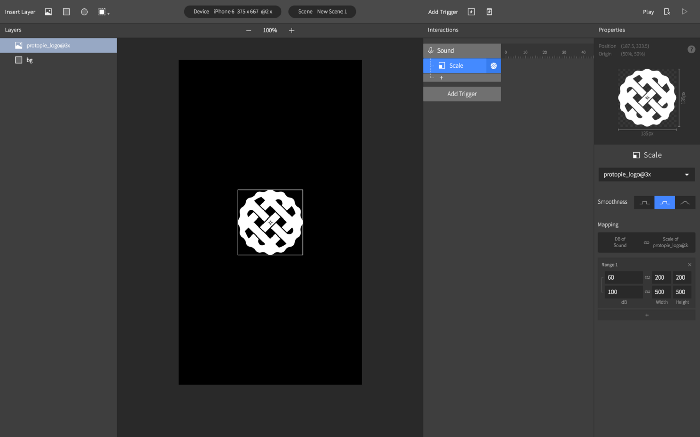Click the Add Trigger button in Interactions
700x437 pixels.
(x=462, y=94)
